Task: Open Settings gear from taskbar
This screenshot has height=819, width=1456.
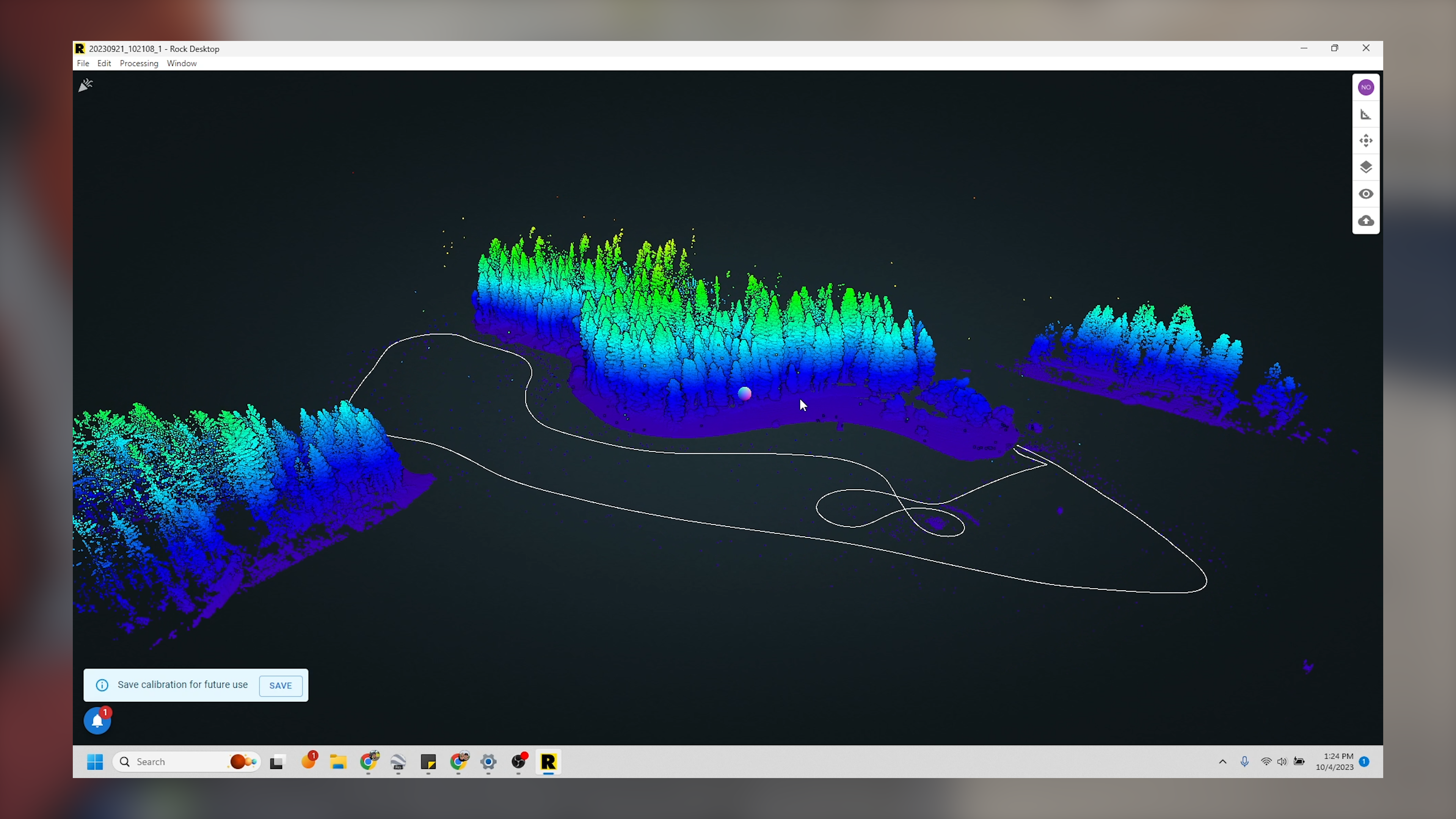Action: pyautogui.click(x=488, y=762)
